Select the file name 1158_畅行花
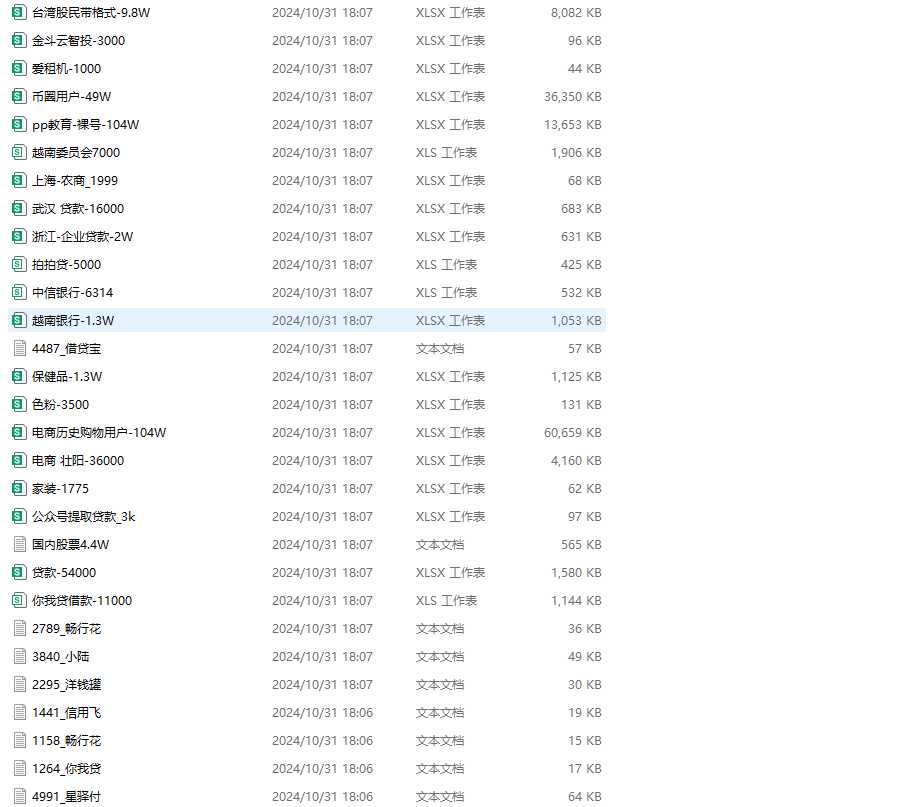This screenshot has width=912, height=807. coord(66,740)
